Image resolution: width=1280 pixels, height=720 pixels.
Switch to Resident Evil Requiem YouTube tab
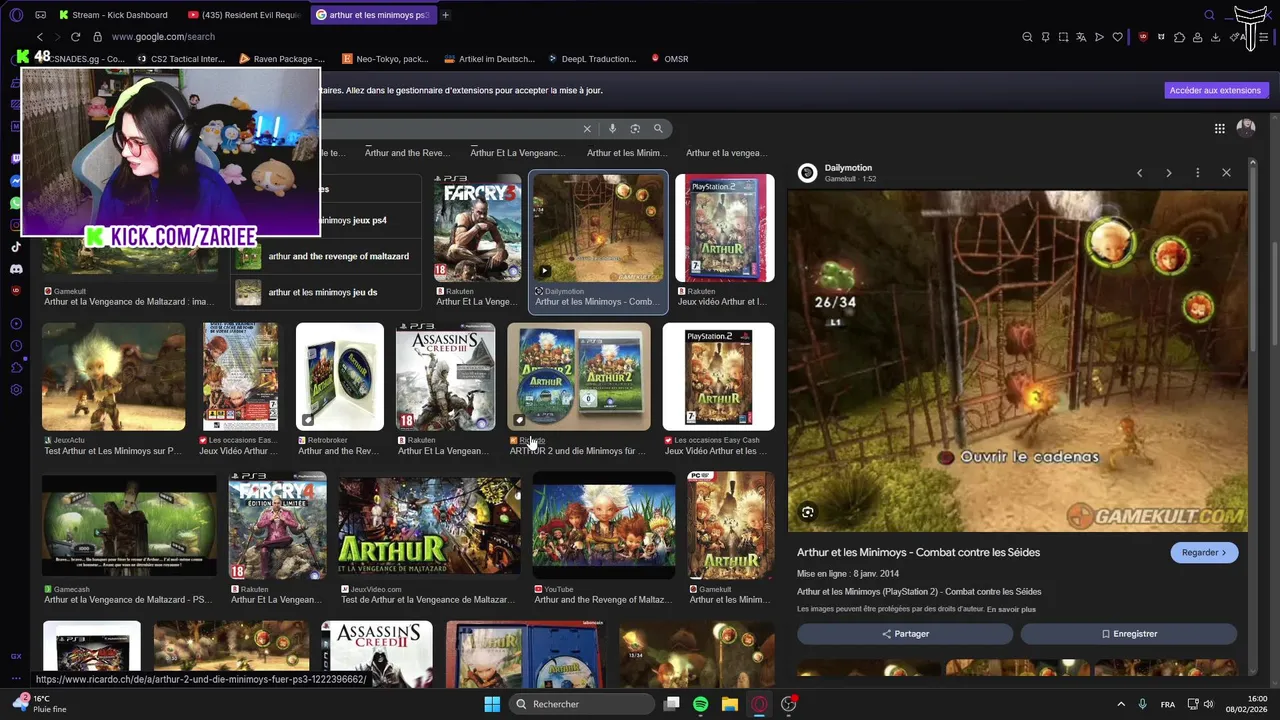[243, 15]
